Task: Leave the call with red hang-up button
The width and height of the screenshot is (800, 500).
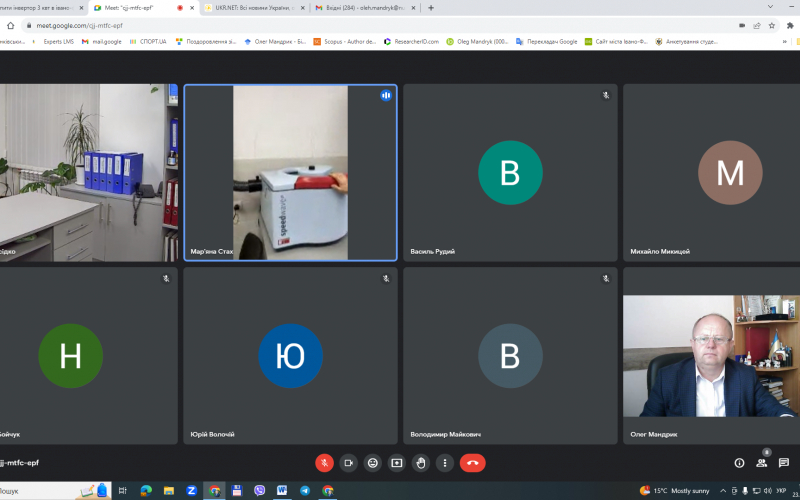Action: point(472,463)
